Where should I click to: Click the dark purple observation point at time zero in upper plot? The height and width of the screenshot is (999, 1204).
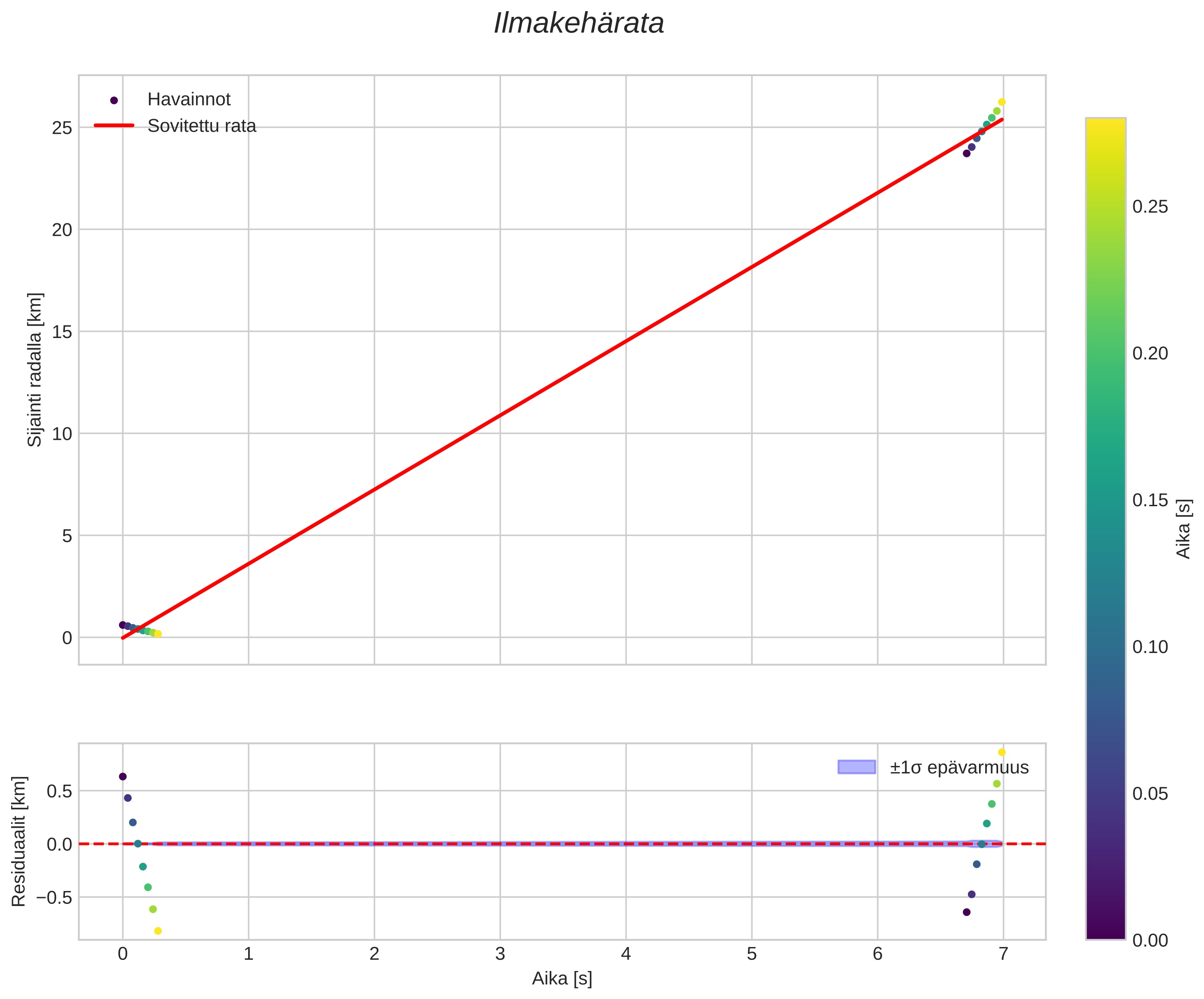(122, 624)
